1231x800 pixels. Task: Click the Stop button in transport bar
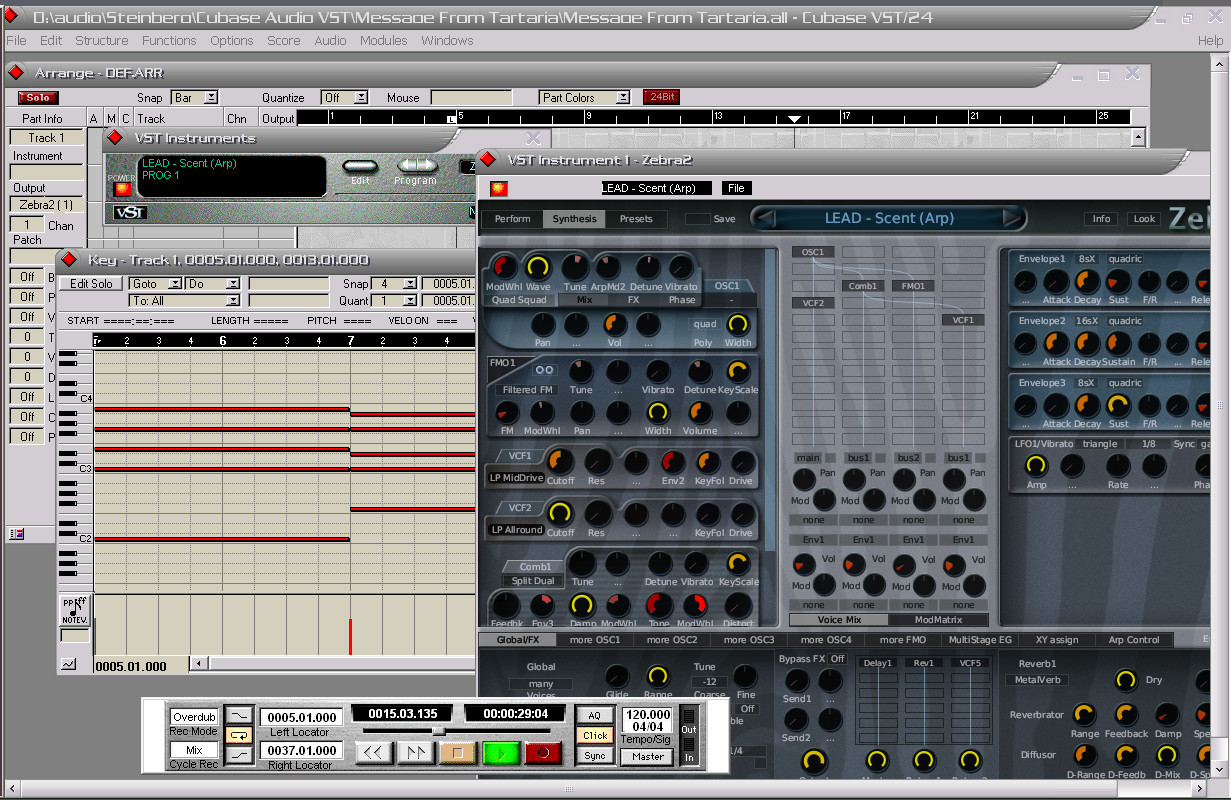[458, 753]
